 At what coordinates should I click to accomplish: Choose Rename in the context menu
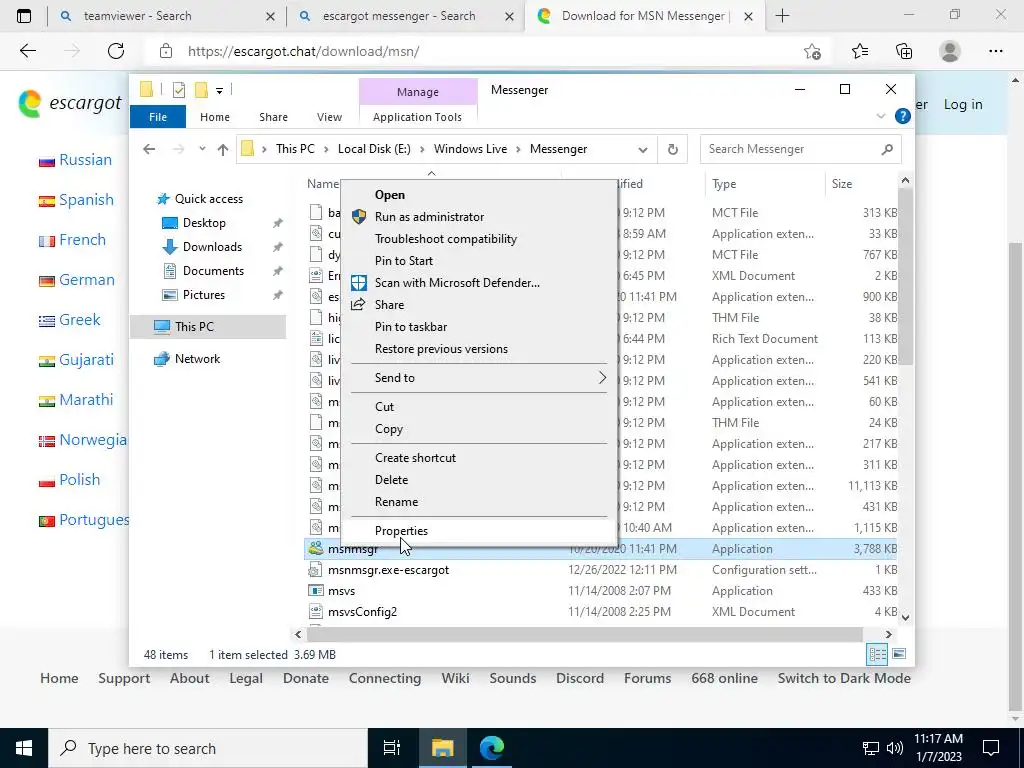coord(396,502)
